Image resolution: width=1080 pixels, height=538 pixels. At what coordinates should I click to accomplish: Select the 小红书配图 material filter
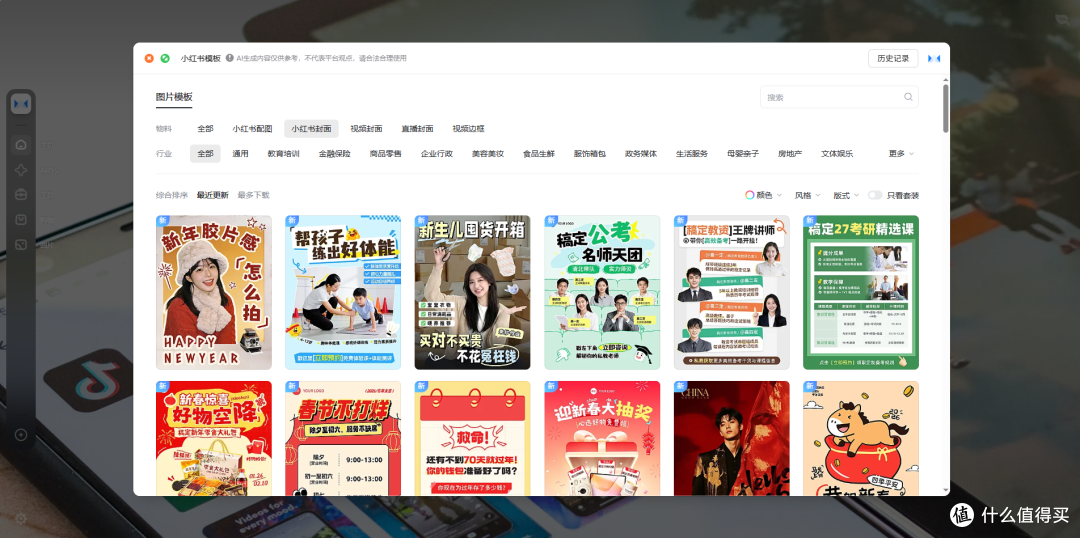(x=252, y=129)
